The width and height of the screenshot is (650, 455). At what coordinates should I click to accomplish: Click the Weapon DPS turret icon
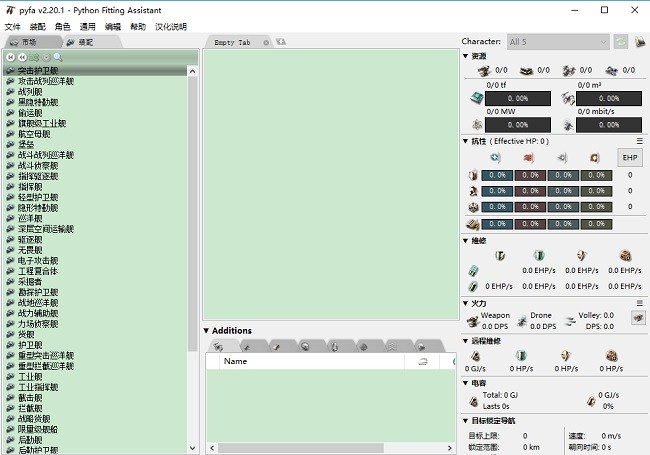coord(473,321)
